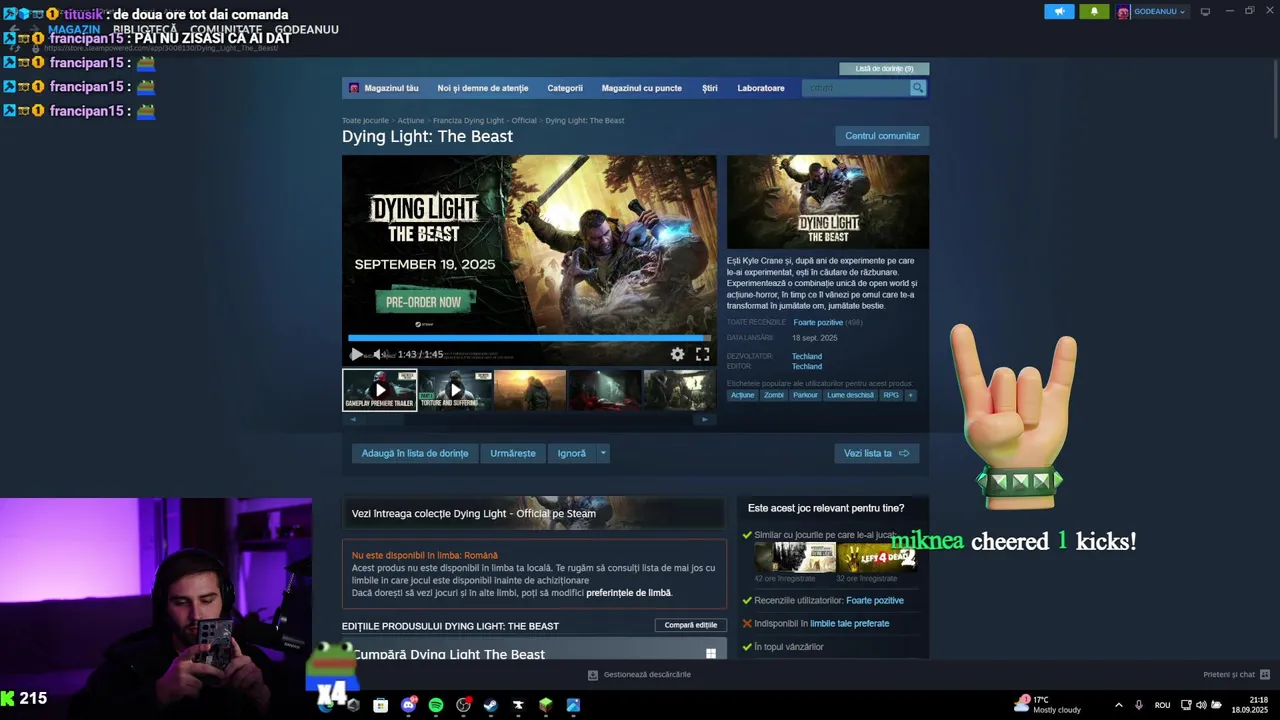This screenshot has width=1280, height=720.
Task: Click the Acțiune tag
Action: click(x=742, y=395)
